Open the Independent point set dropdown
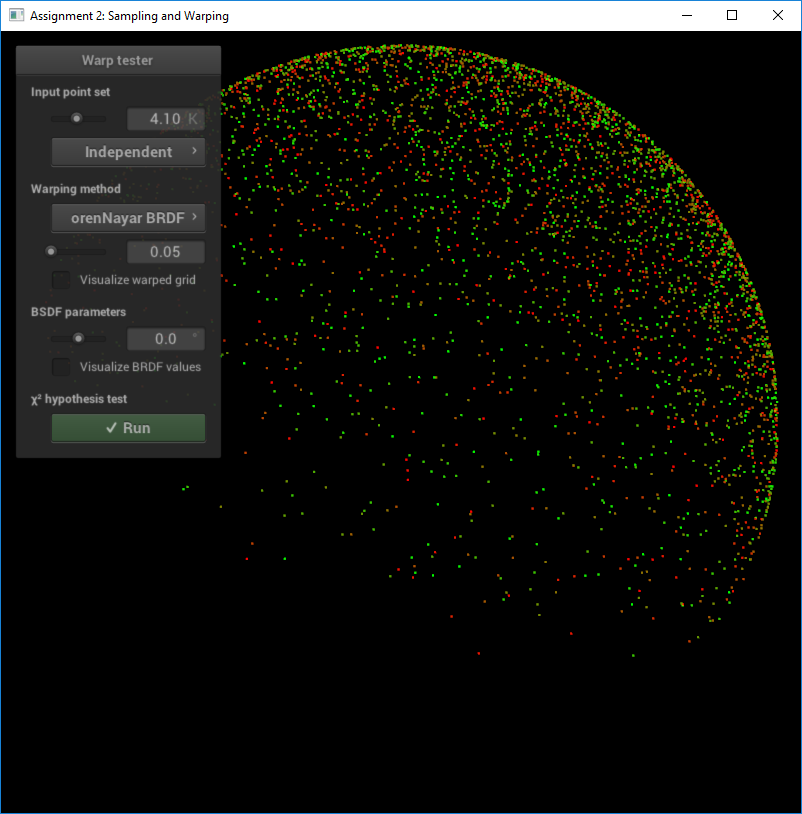The image size is (802, 814). click(128, 152)
